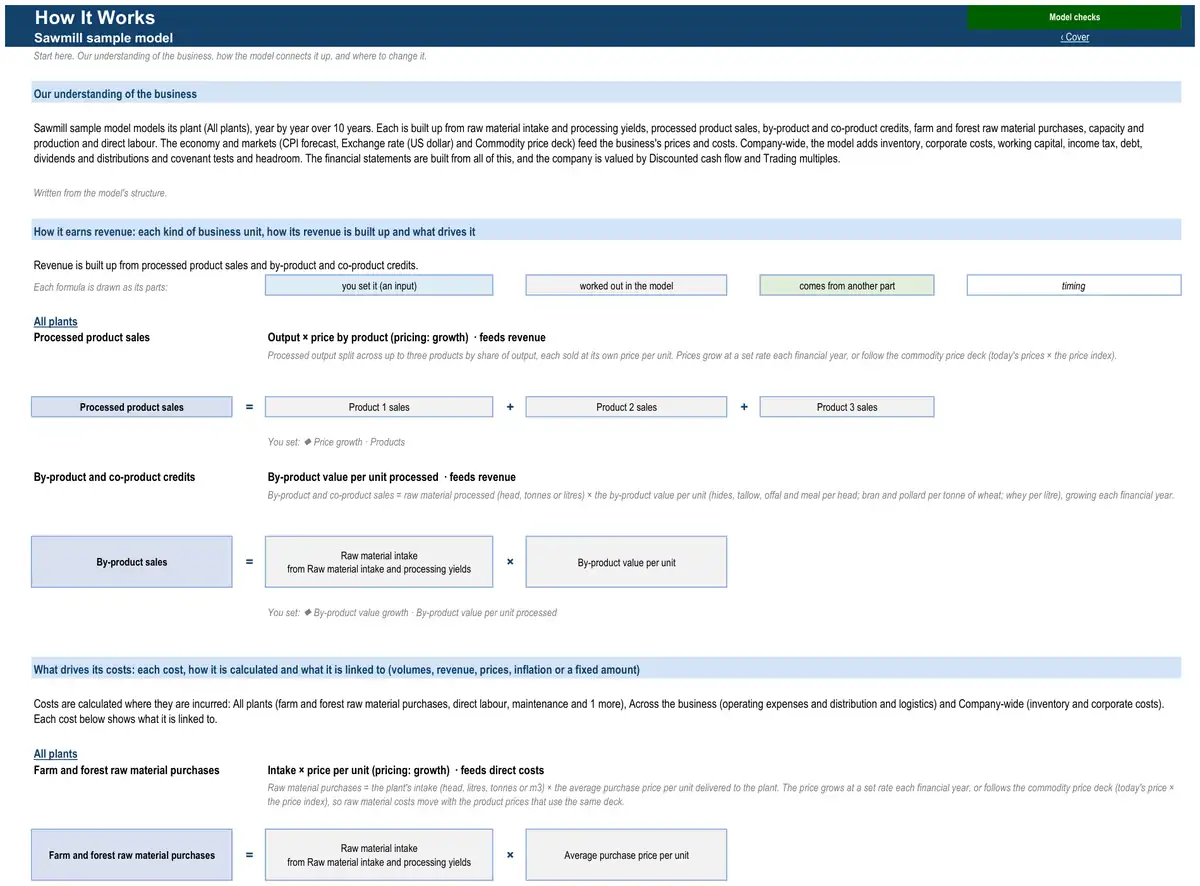Select the 'worked out in the model' legend box
Image resolution: width=1200 pixels, height=886 pixels.
point(626,286)
